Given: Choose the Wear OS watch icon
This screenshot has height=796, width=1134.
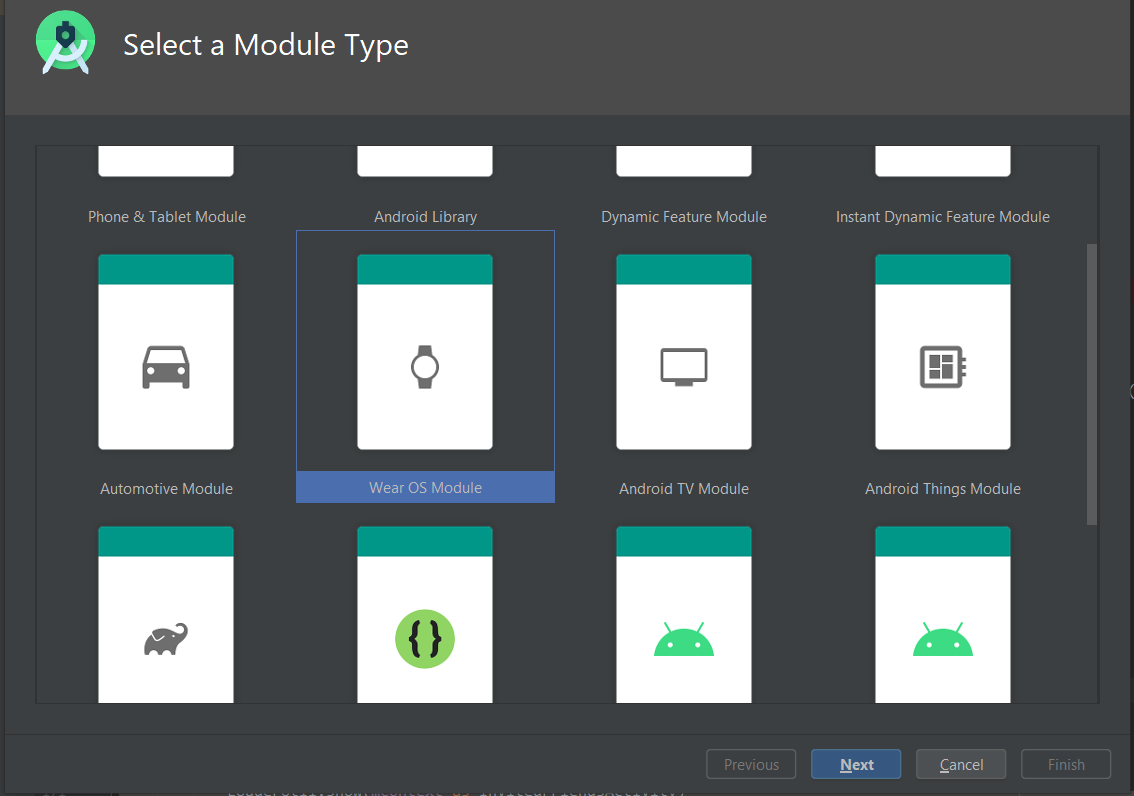Looking at the screenshot, I should tap(425, 367).
